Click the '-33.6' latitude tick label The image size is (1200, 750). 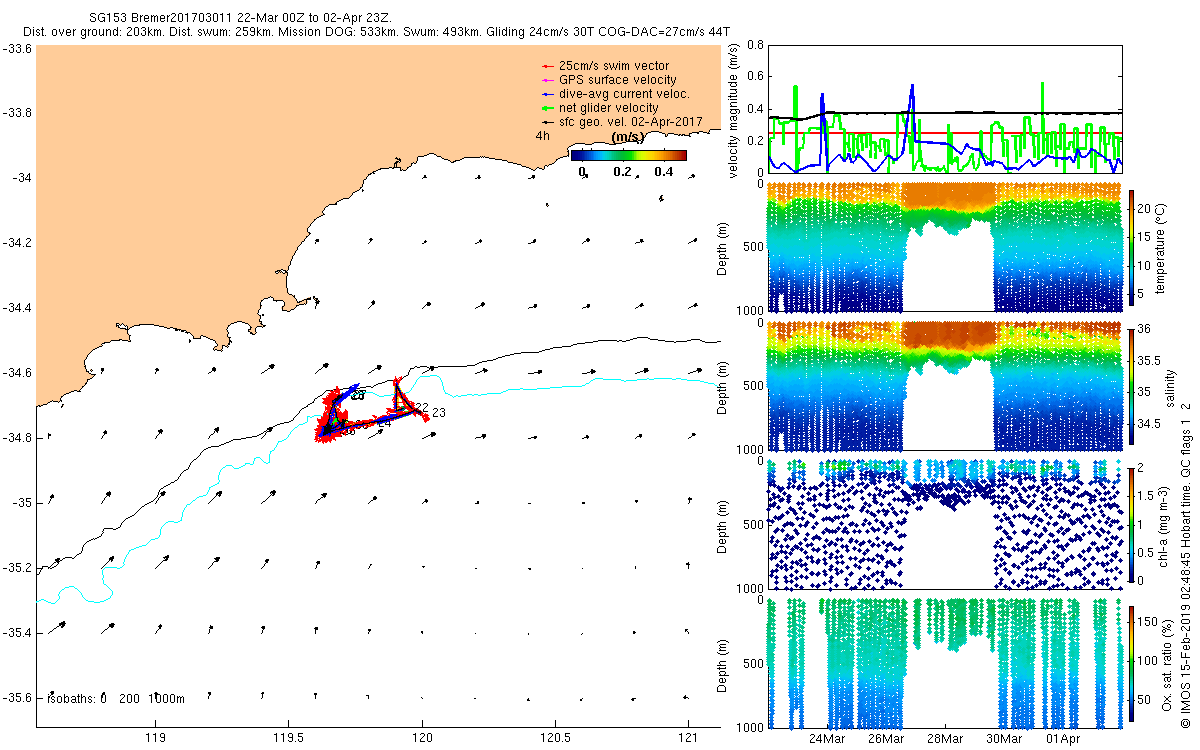[16, 48]
